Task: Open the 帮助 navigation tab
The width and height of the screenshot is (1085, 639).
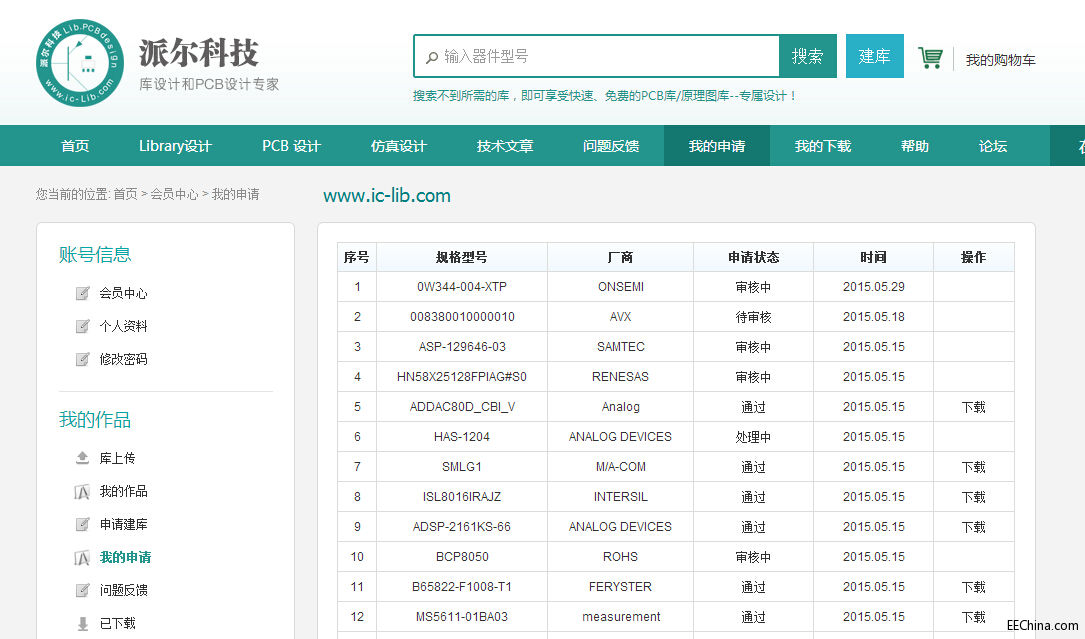Action: pos(915,146)
